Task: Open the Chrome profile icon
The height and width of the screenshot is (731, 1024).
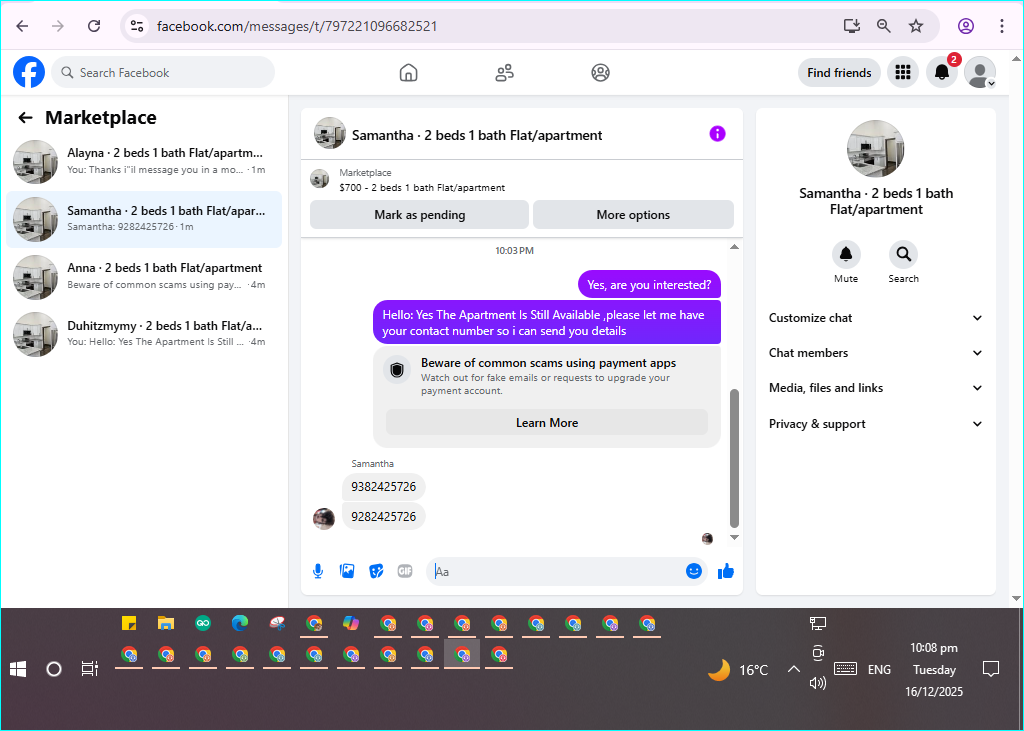Action: pyautogui.click(x=966, y=26)
